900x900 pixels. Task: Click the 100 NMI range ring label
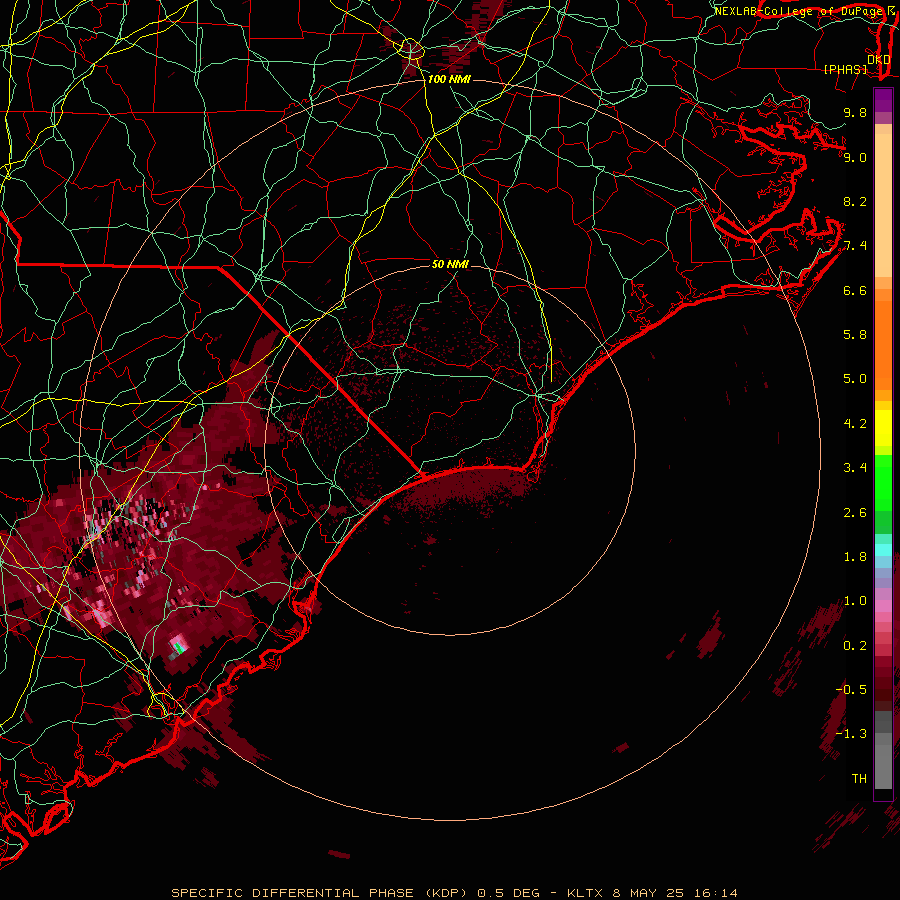[449, 79]
